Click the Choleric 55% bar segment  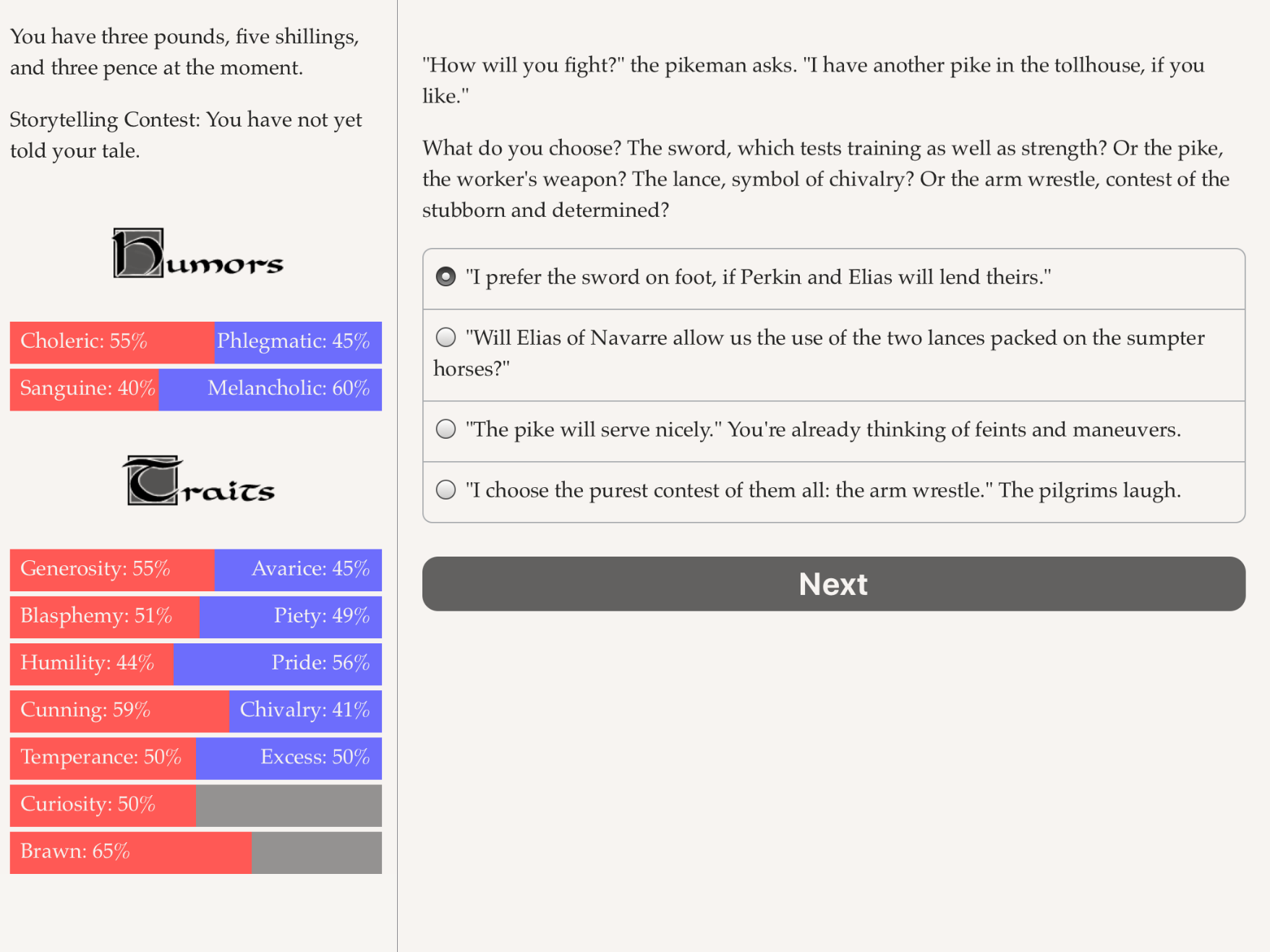112,342
